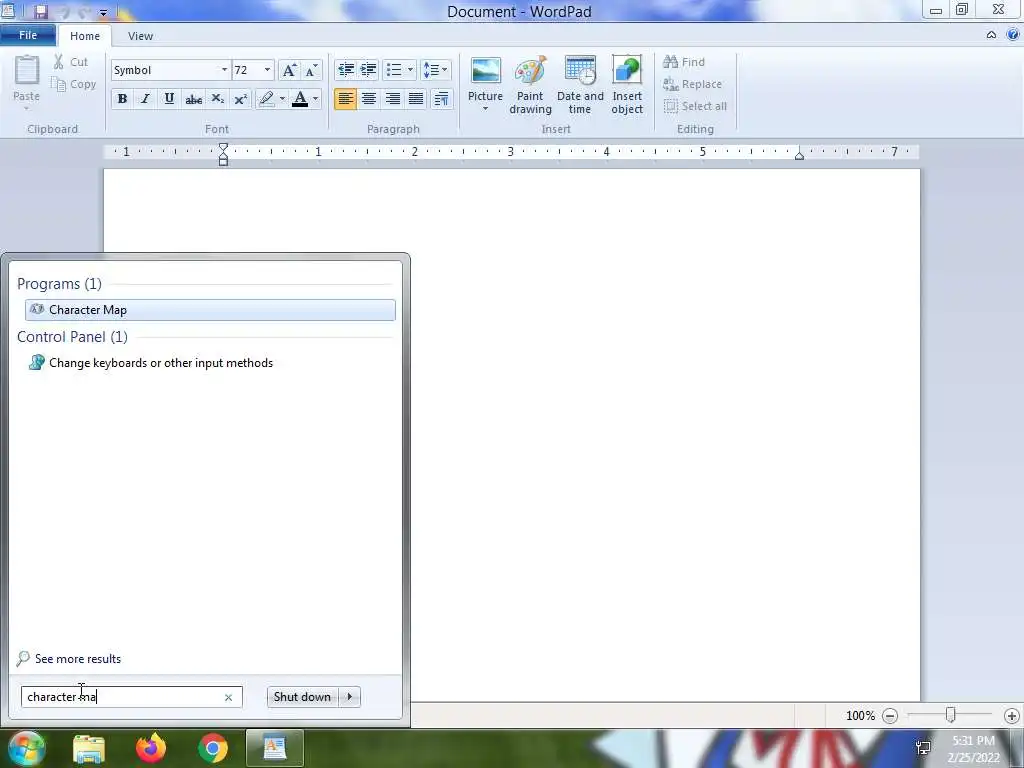This screenshot has height=768, width=1024.
Task: Switch to the View tab
Action: [x=140, y=36]
